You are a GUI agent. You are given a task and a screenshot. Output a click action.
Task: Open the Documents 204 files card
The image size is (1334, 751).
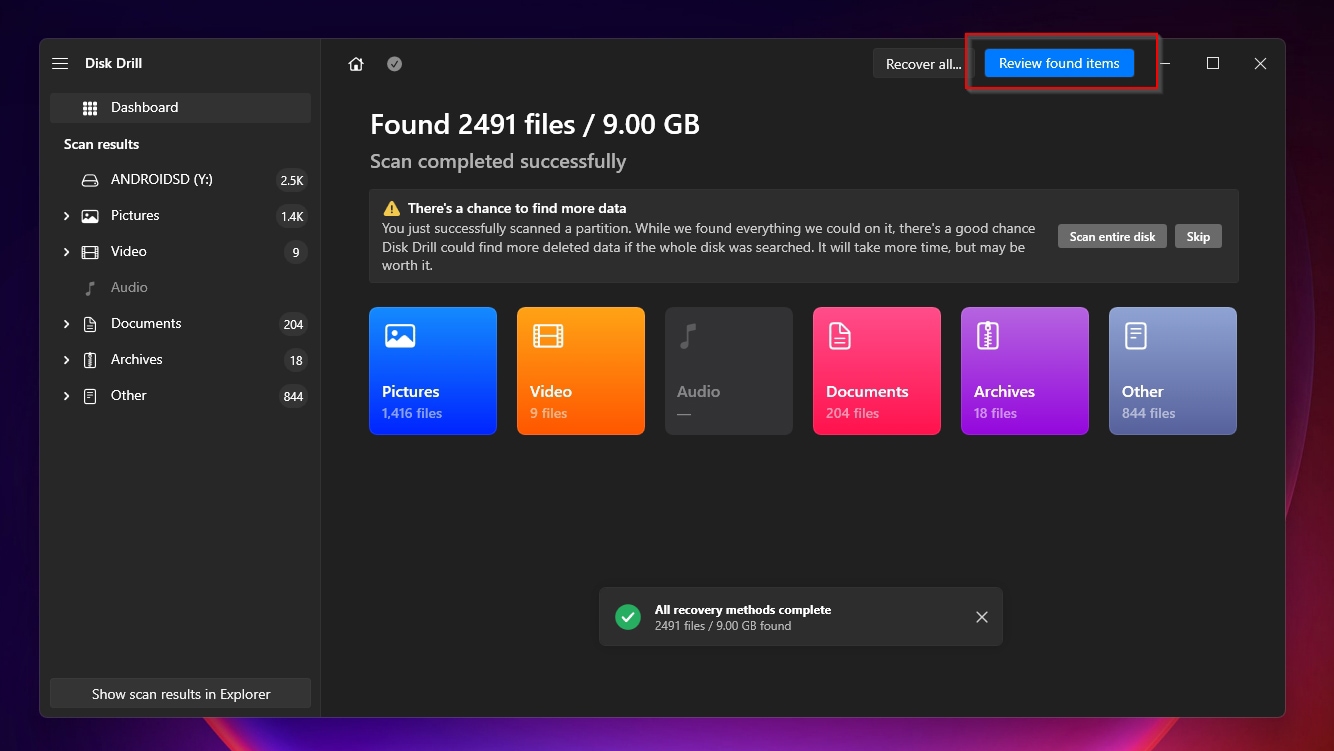(877, 371)
